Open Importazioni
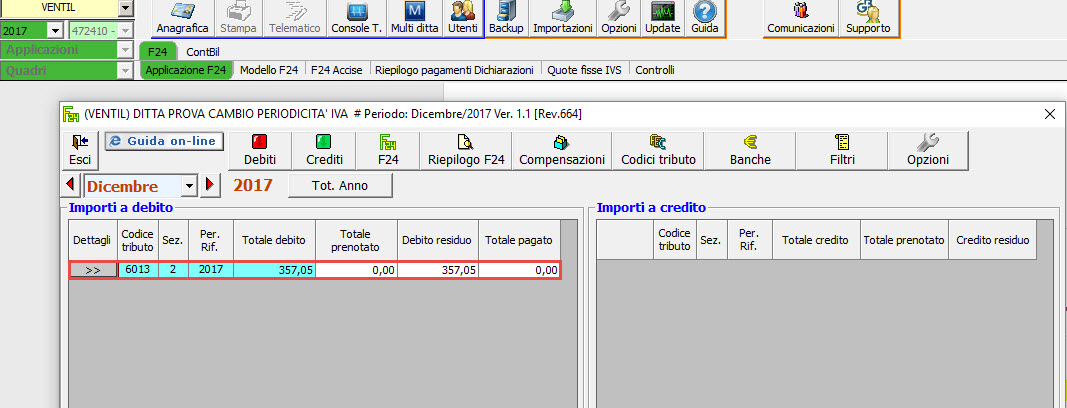 pyautogui.click(x=563, y=18)
